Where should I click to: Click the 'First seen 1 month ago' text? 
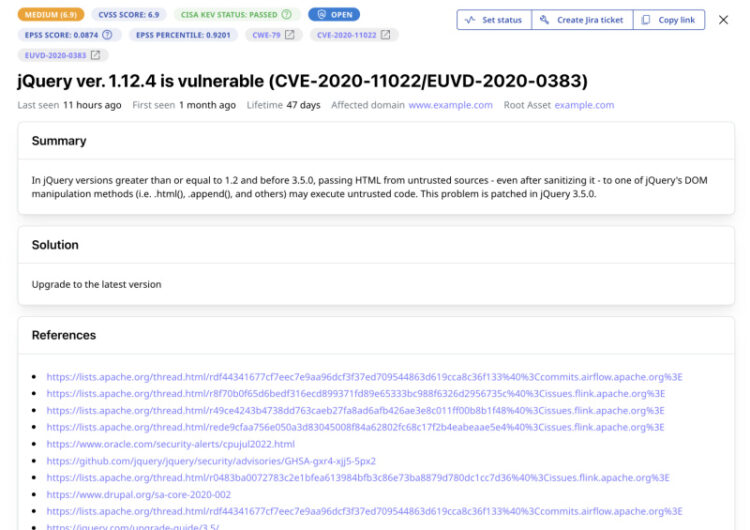[184, 105]
